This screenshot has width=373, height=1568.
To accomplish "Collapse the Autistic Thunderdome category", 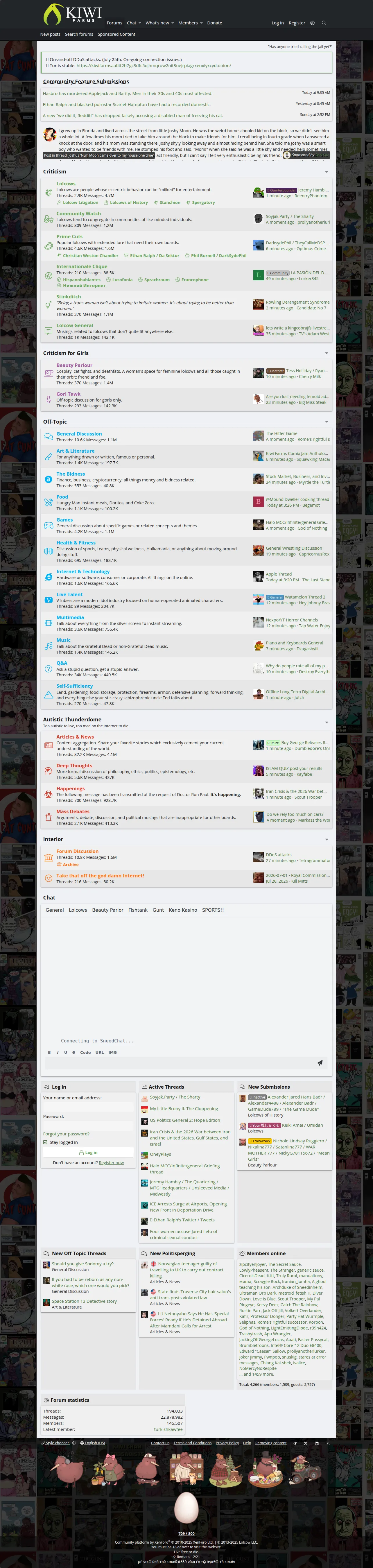I will [327, 723].
